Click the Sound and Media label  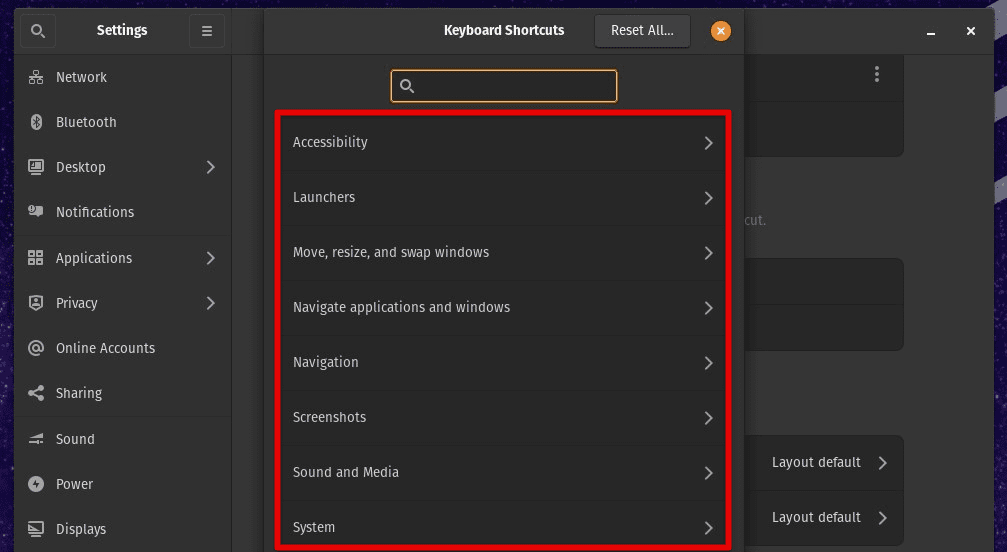click(346, 472)
